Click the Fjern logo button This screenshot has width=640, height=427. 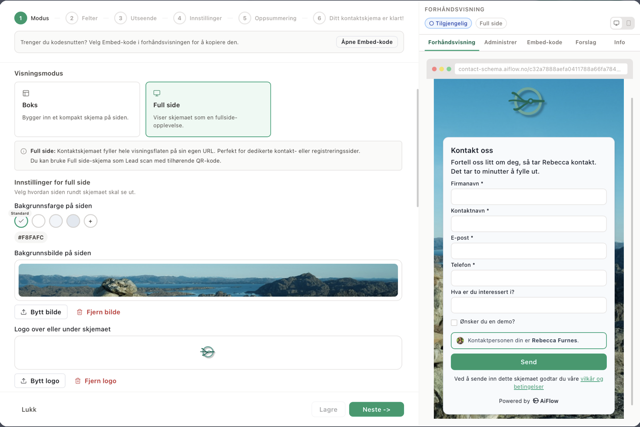(96, 380)
